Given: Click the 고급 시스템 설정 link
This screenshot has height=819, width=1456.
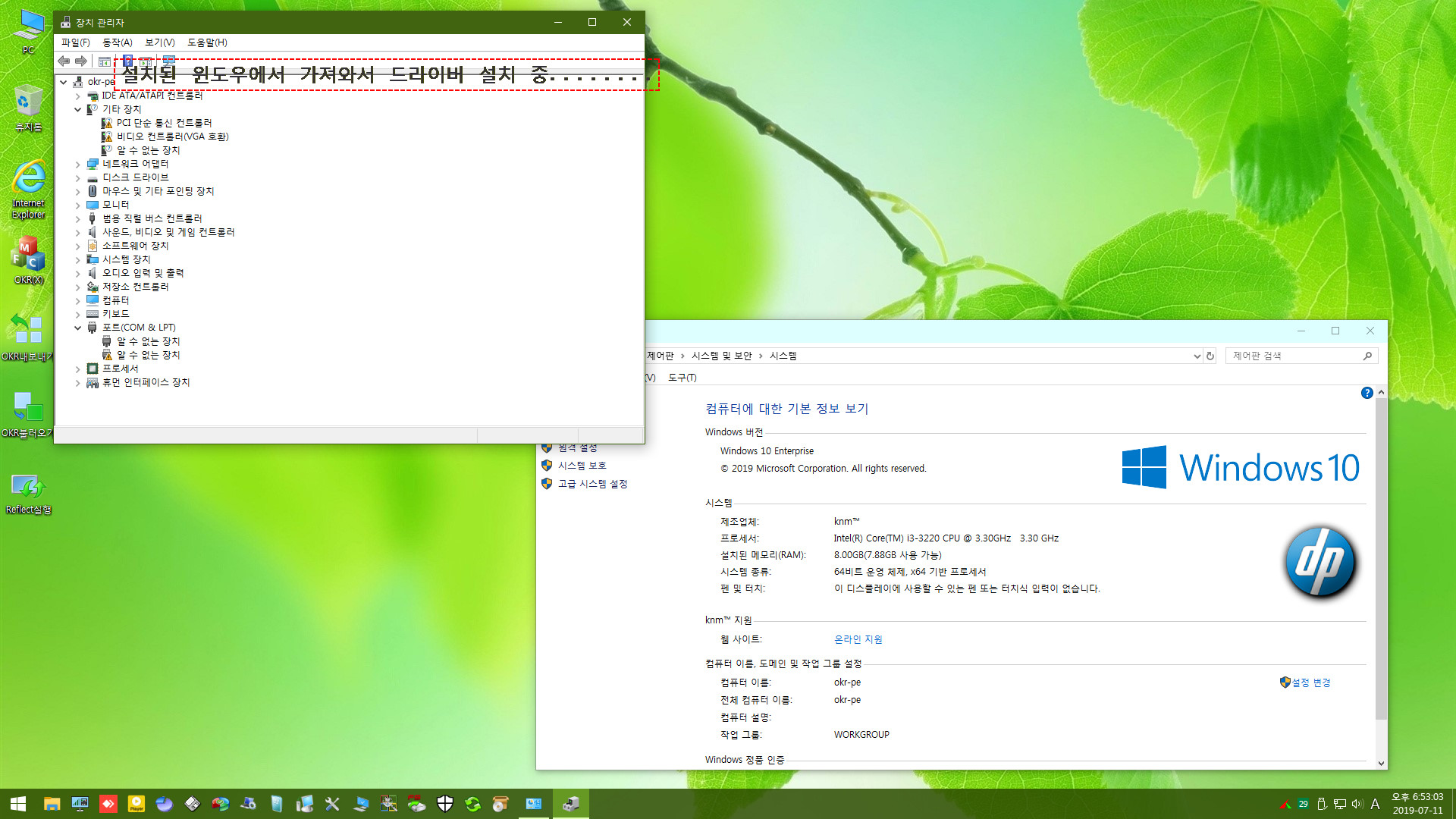Looking at the screenshot, I should 593,484.
